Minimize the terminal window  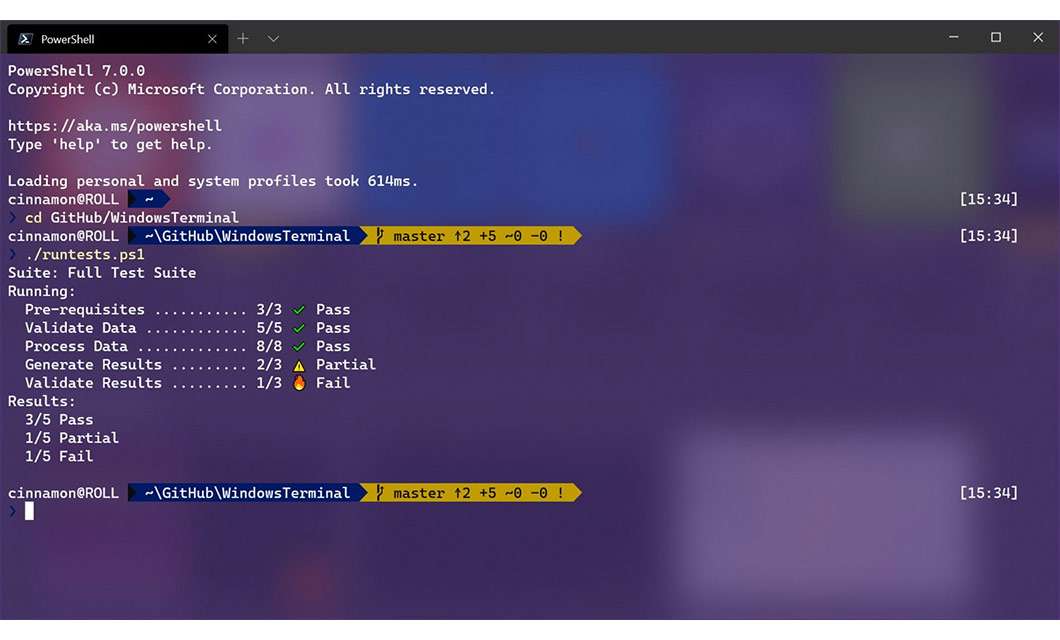(954, 37)
